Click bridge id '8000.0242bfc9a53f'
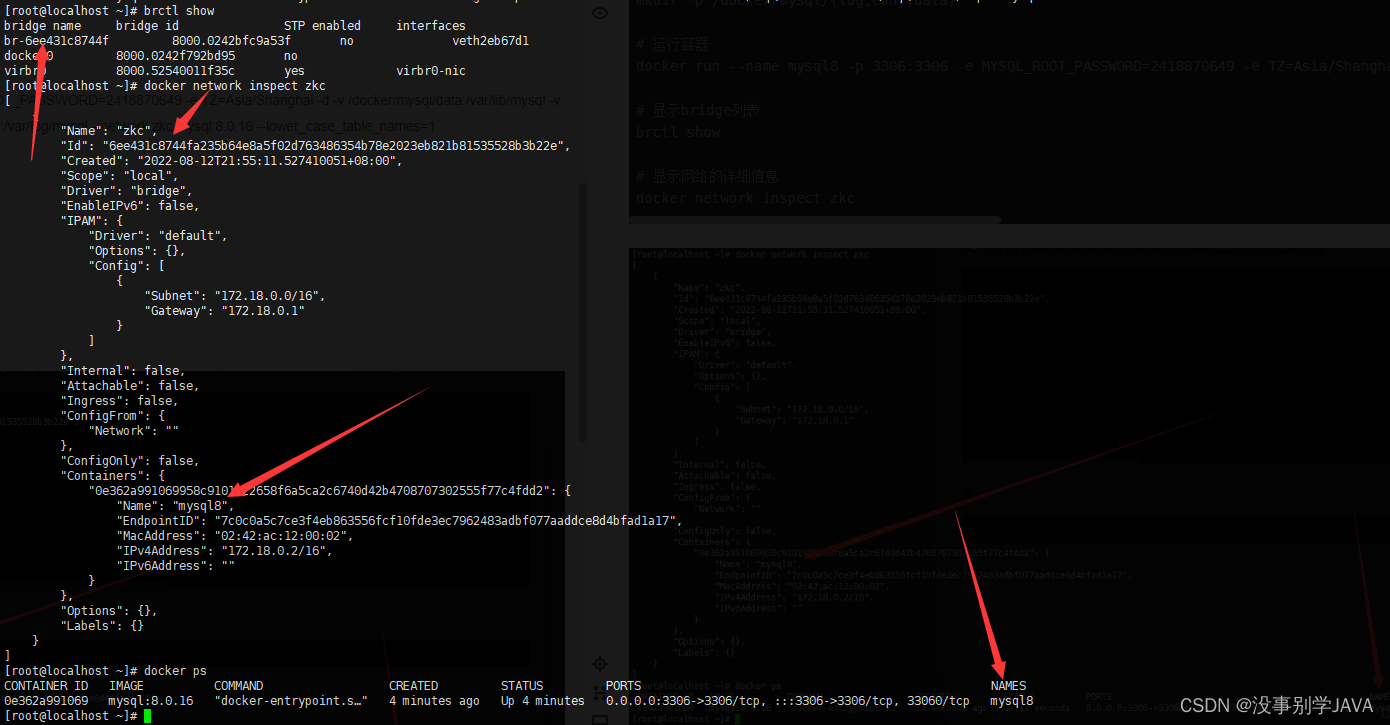The height and width of the screenshot is (725, 1390). 232,41
